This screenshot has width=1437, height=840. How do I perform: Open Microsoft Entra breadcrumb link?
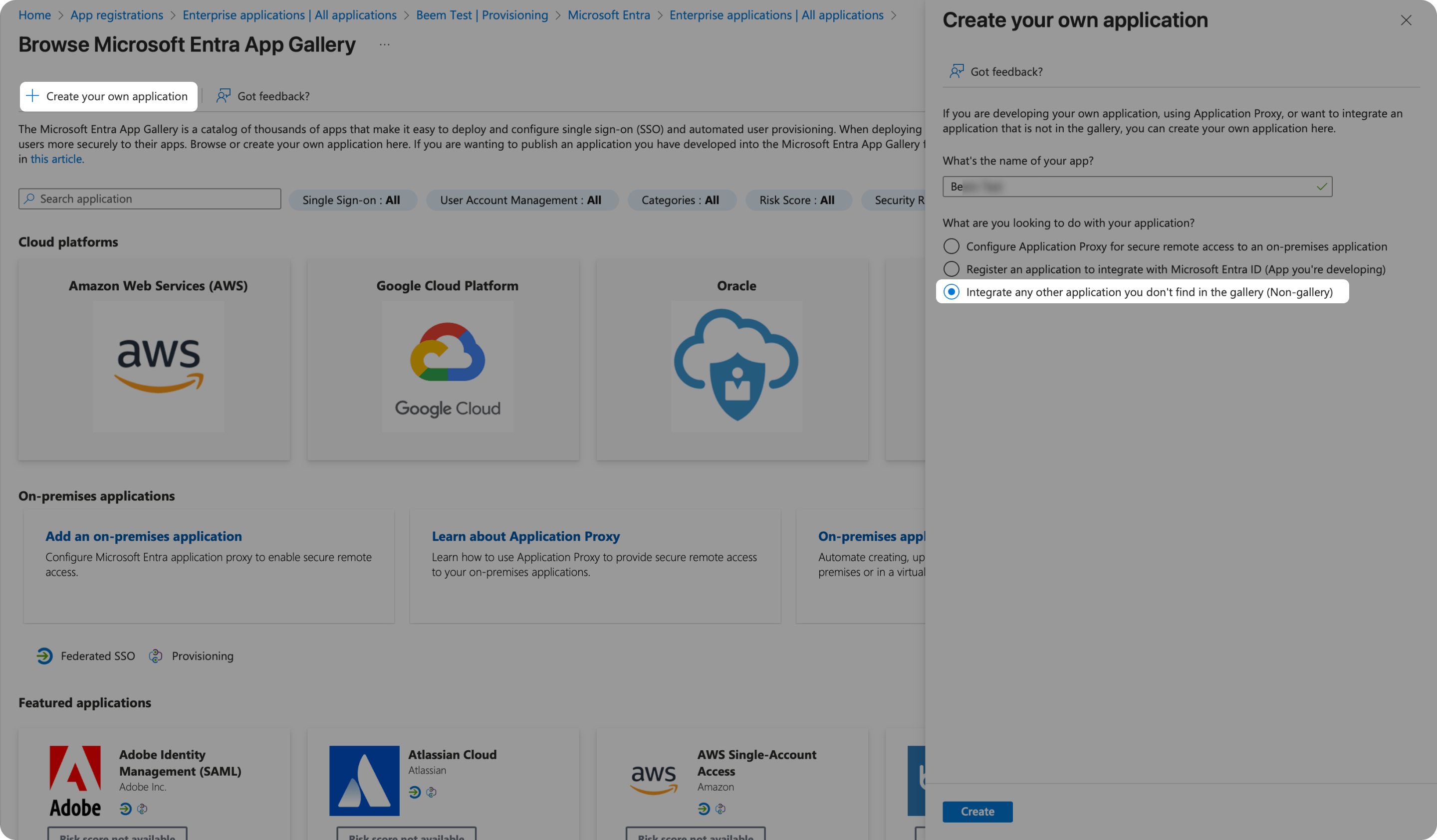click(609, 15)
